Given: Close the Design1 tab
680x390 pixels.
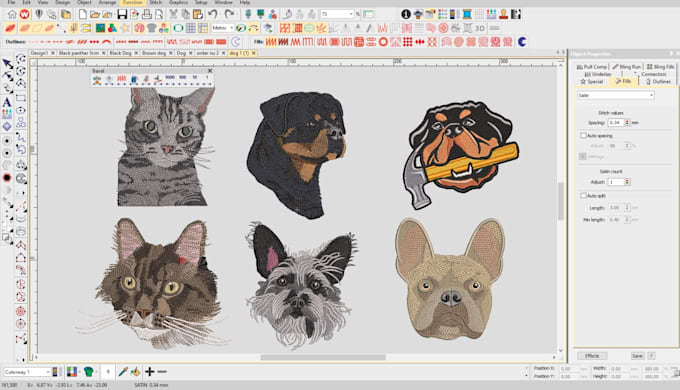Looking at the screenshot, I should point(52,53).
